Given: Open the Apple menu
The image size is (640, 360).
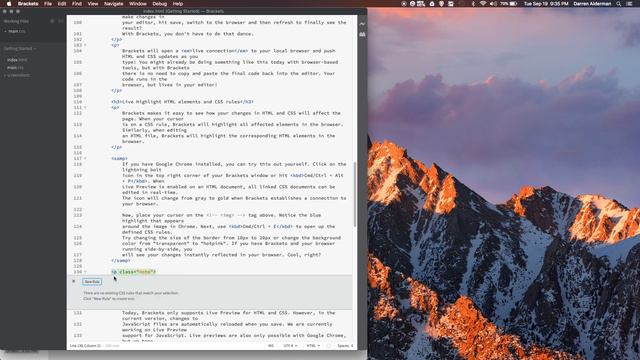Looking at the screenshot, I should (9, 4).
